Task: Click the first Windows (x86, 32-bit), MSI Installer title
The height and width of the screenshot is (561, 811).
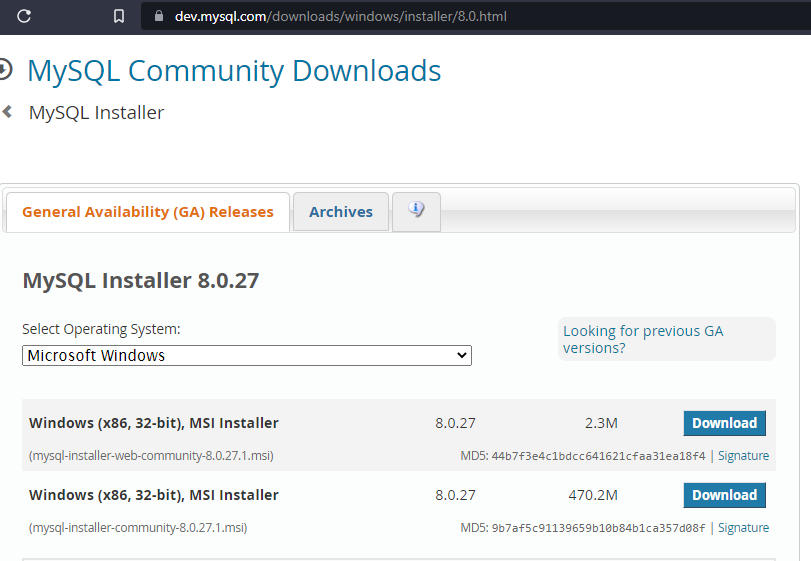Action: [154, 423]
